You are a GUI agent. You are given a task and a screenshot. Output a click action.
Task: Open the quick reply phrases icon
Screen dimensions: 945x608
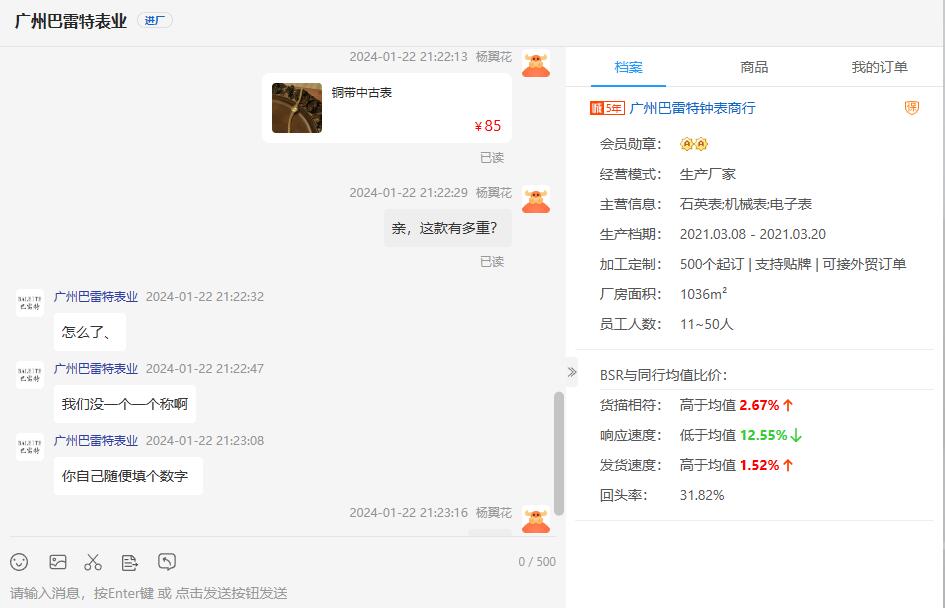[x=130, y=562]
